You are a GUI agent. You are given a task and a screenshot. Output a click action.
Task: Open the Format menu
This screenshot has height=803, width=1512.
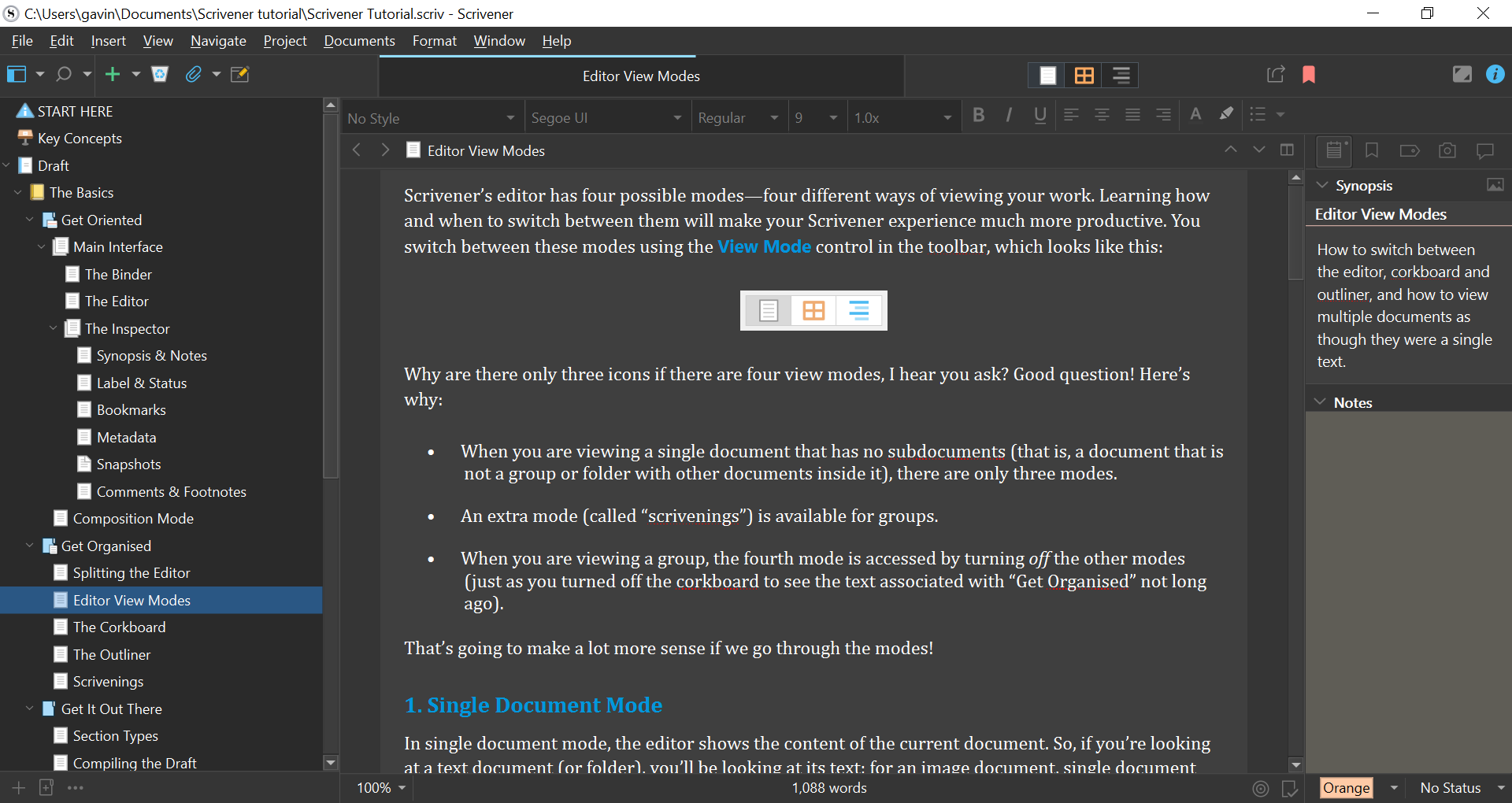click(435, 41)
